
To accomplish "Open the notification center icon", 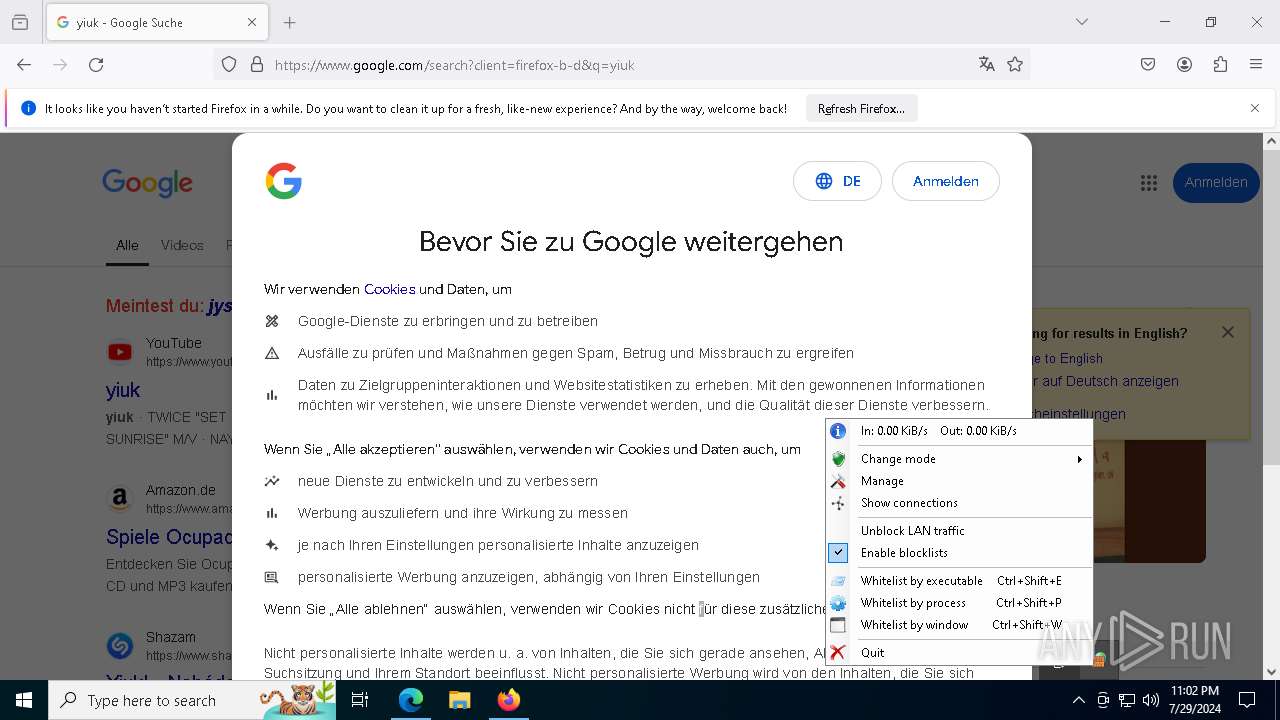I will click(1247, 700).
